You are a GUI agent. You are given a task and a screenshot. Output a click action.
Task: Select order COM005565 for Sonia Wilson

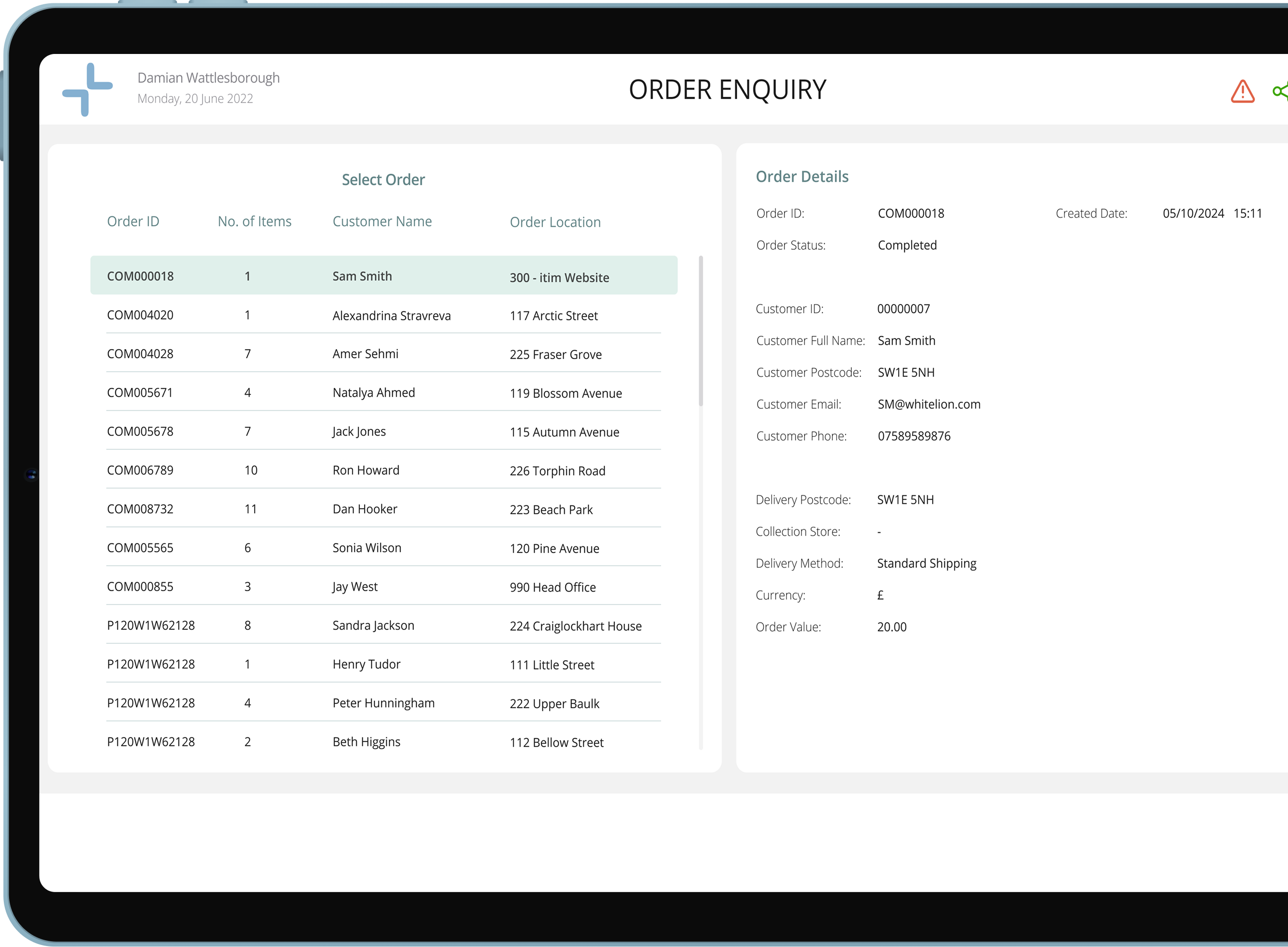tap(384, 547)
